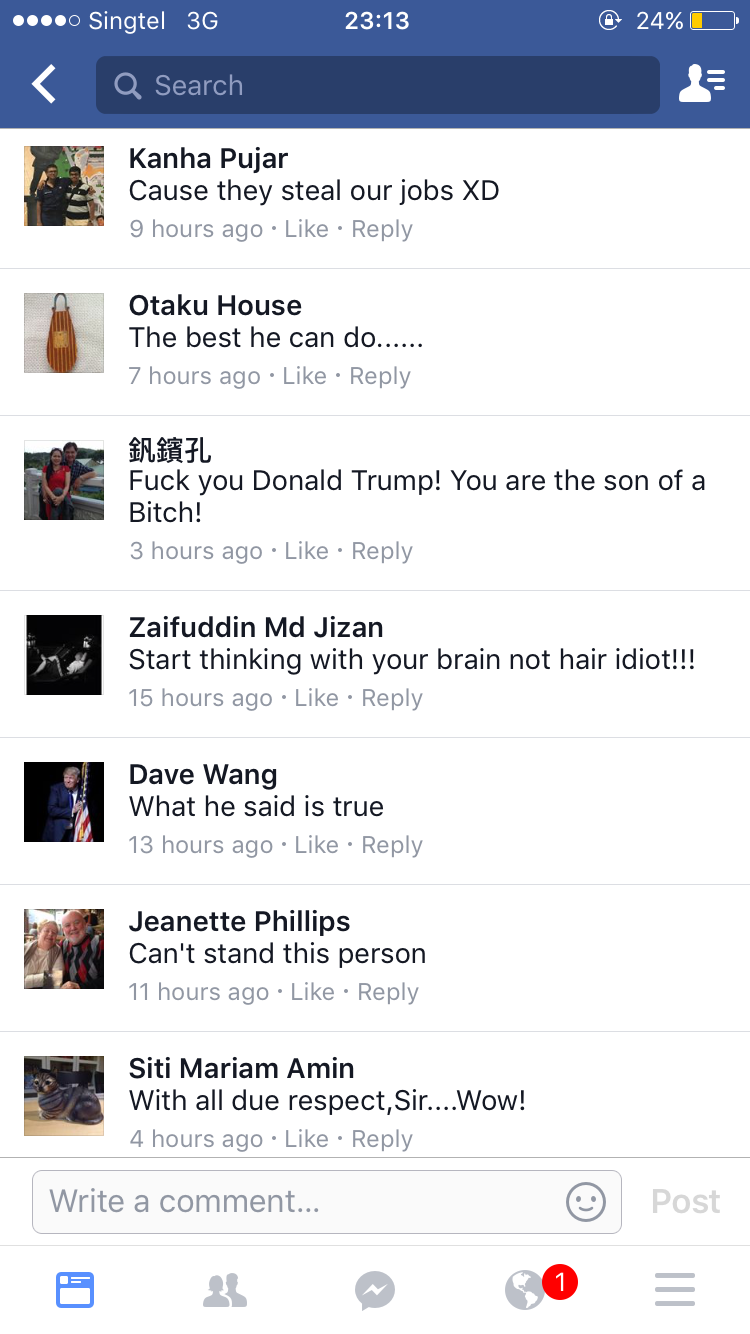Tap the Post button
750x1334 pixels.
coord(686,1201)
